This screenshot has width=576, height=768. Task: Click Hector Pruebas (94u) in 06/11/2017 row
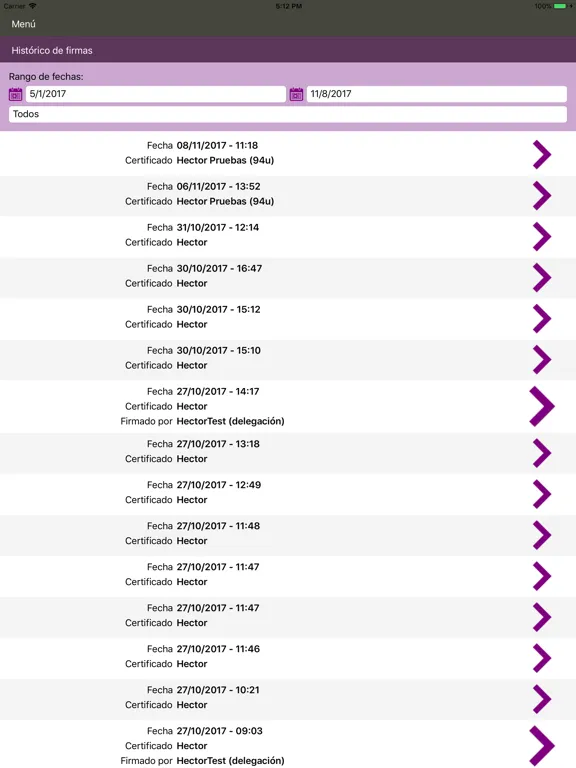click(x=225, y=202)
